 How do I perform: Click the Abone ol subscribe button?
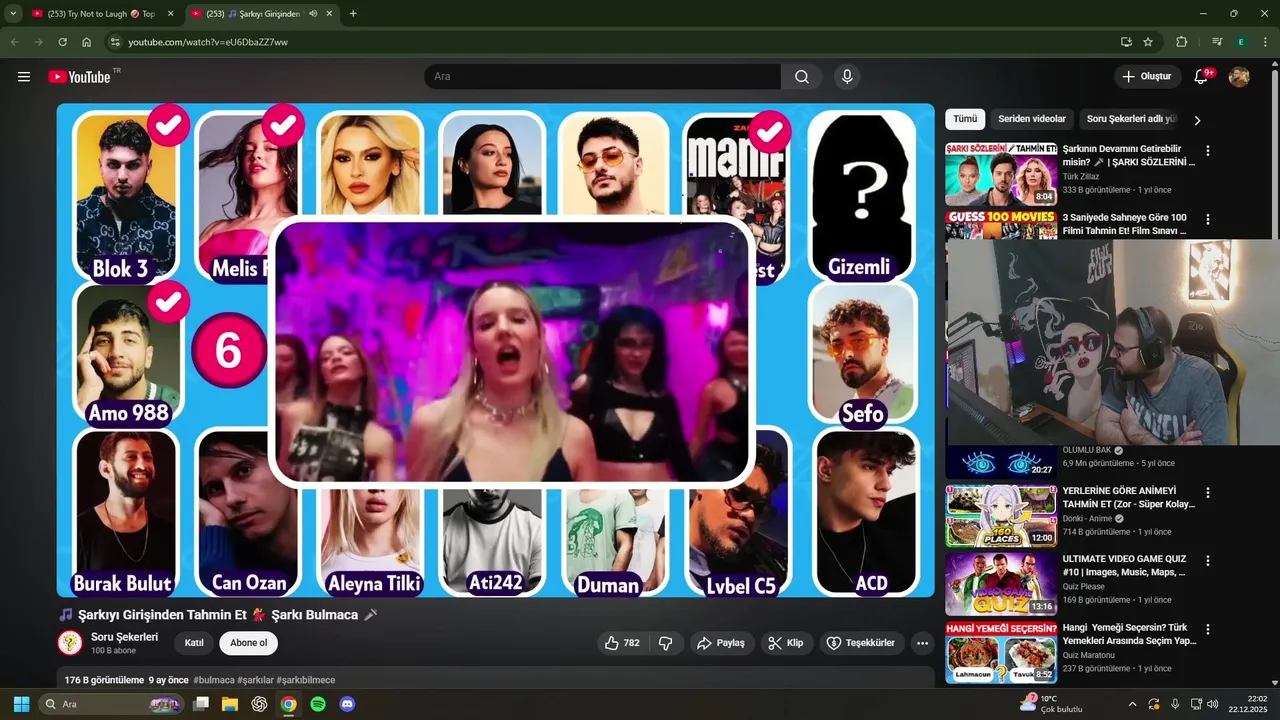(x=249, y=643)
